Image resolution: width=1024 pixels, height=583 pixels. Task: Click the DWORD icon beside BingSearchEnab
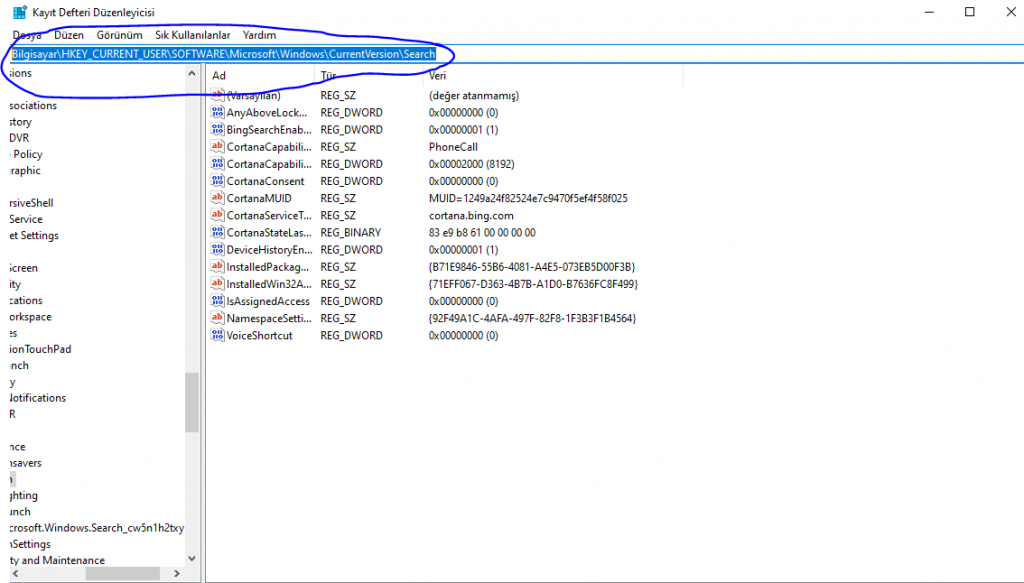pyautogui.click(x=217, y=129)
